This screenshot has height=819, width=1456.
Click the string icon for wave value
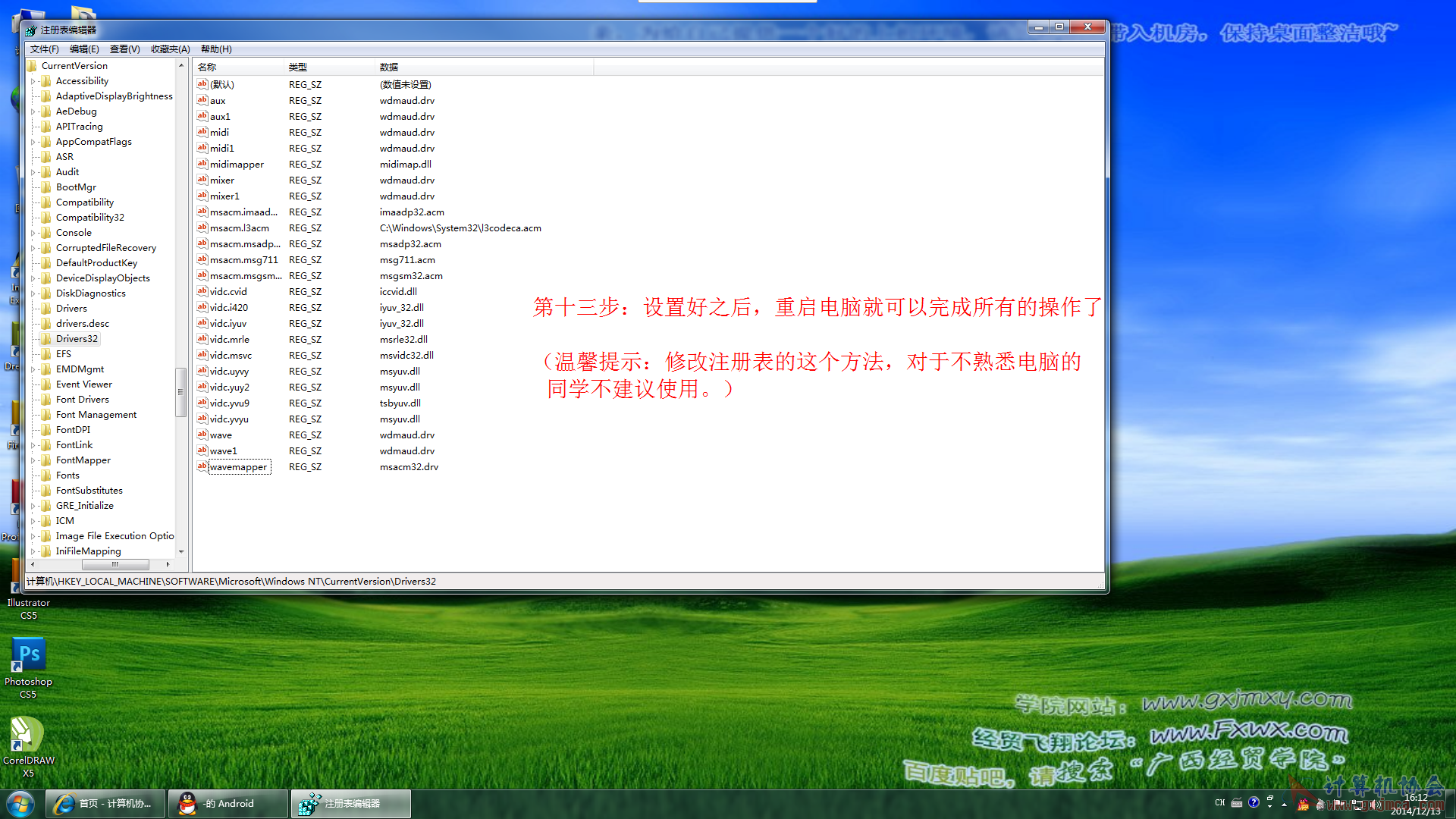click(x=202, y=435)
